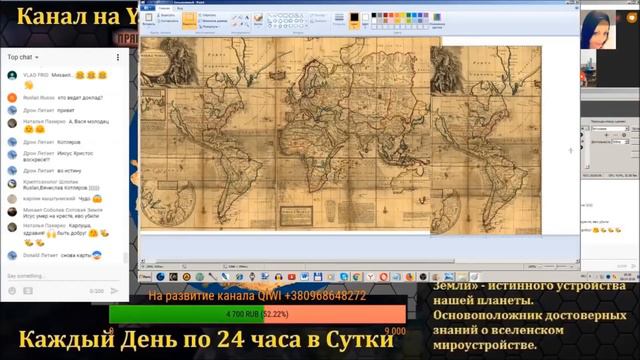Screen dimensions: 640x360
Task: Click the red YouTube taskbar icon
Action: [291, 277]
